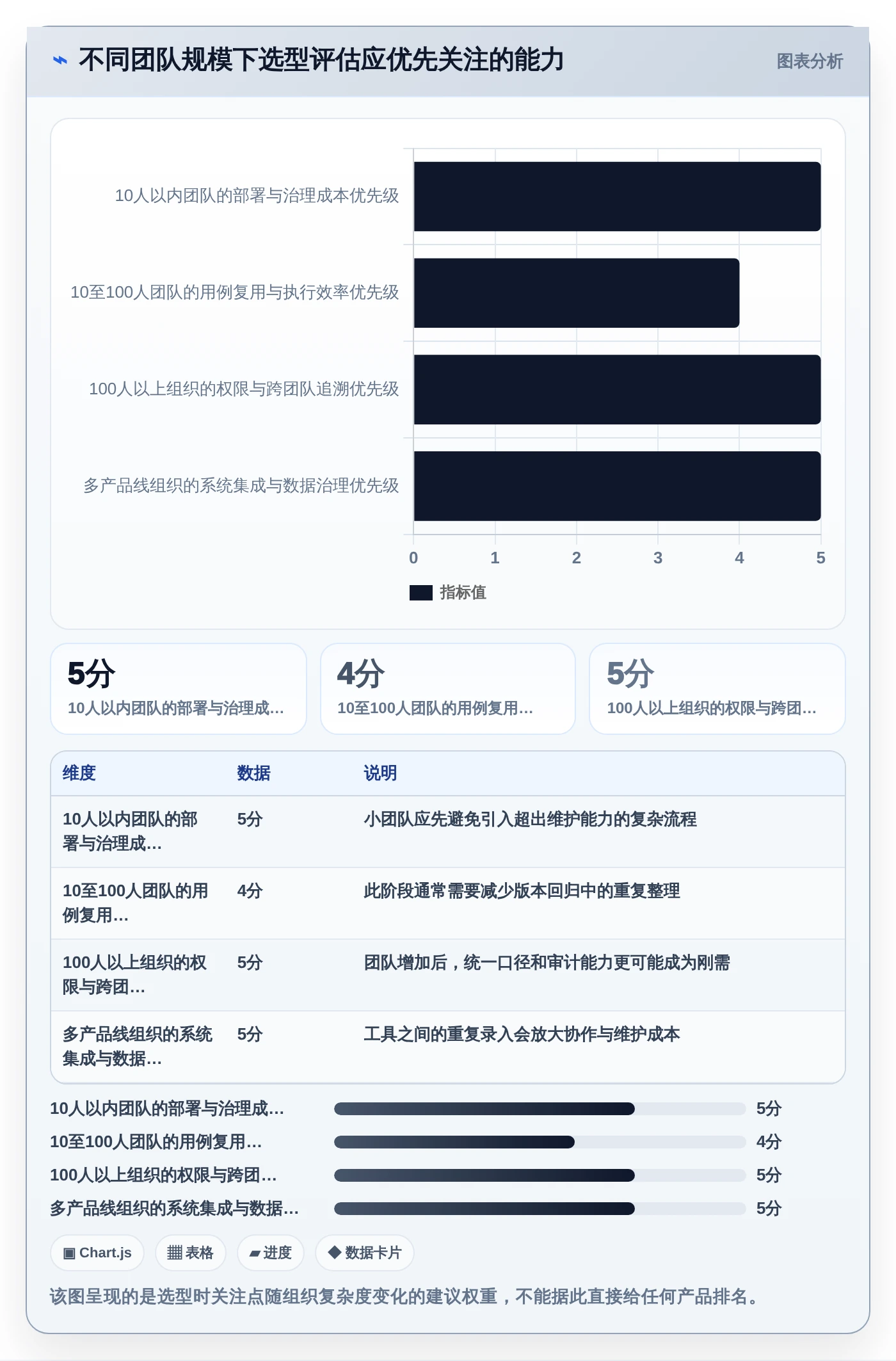Click the bar icon in the 进度 tag

tap(255, 1253)
